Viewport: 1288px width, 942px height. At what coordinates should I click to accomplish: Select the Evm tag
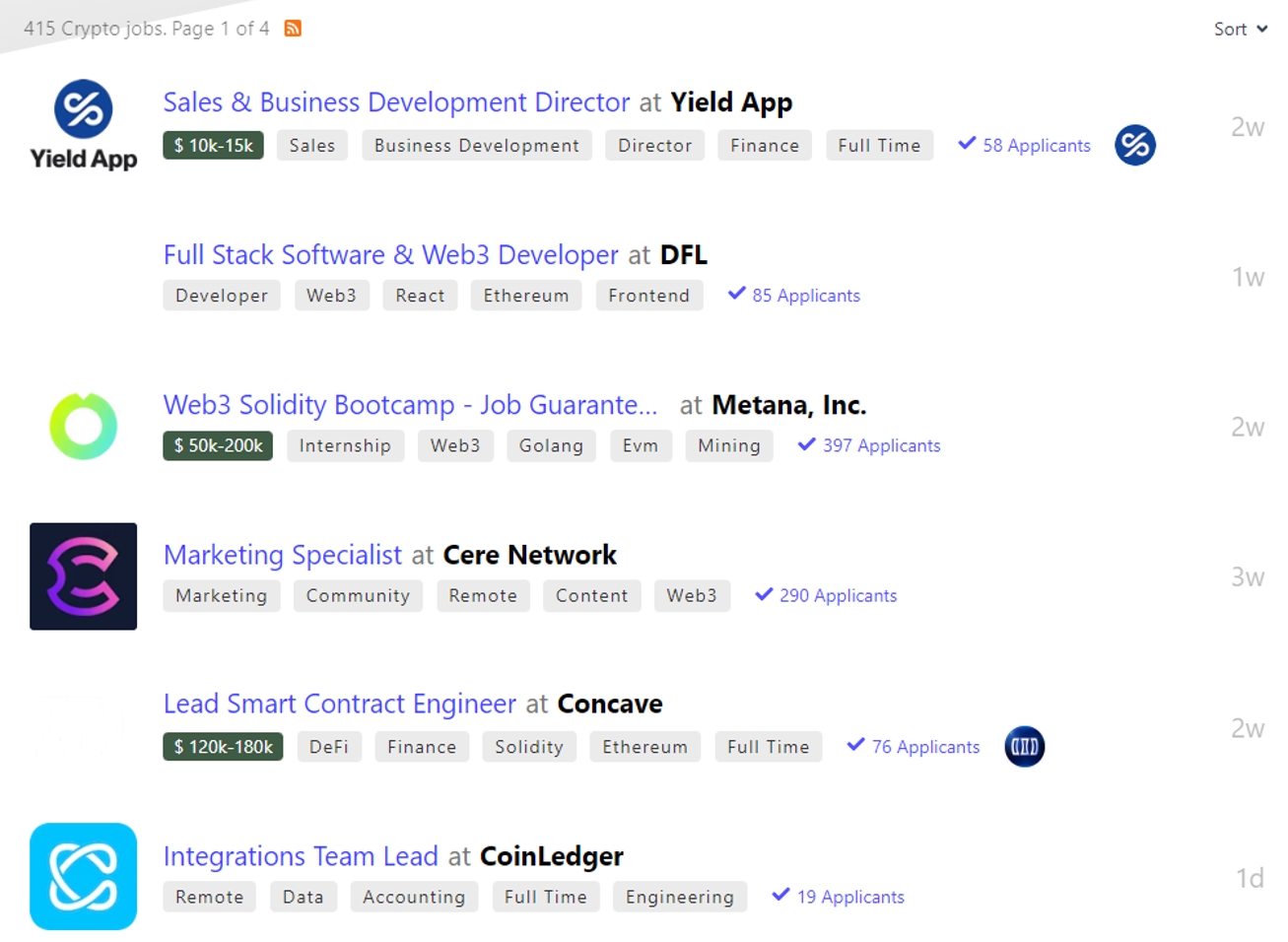tap(641, 445)
